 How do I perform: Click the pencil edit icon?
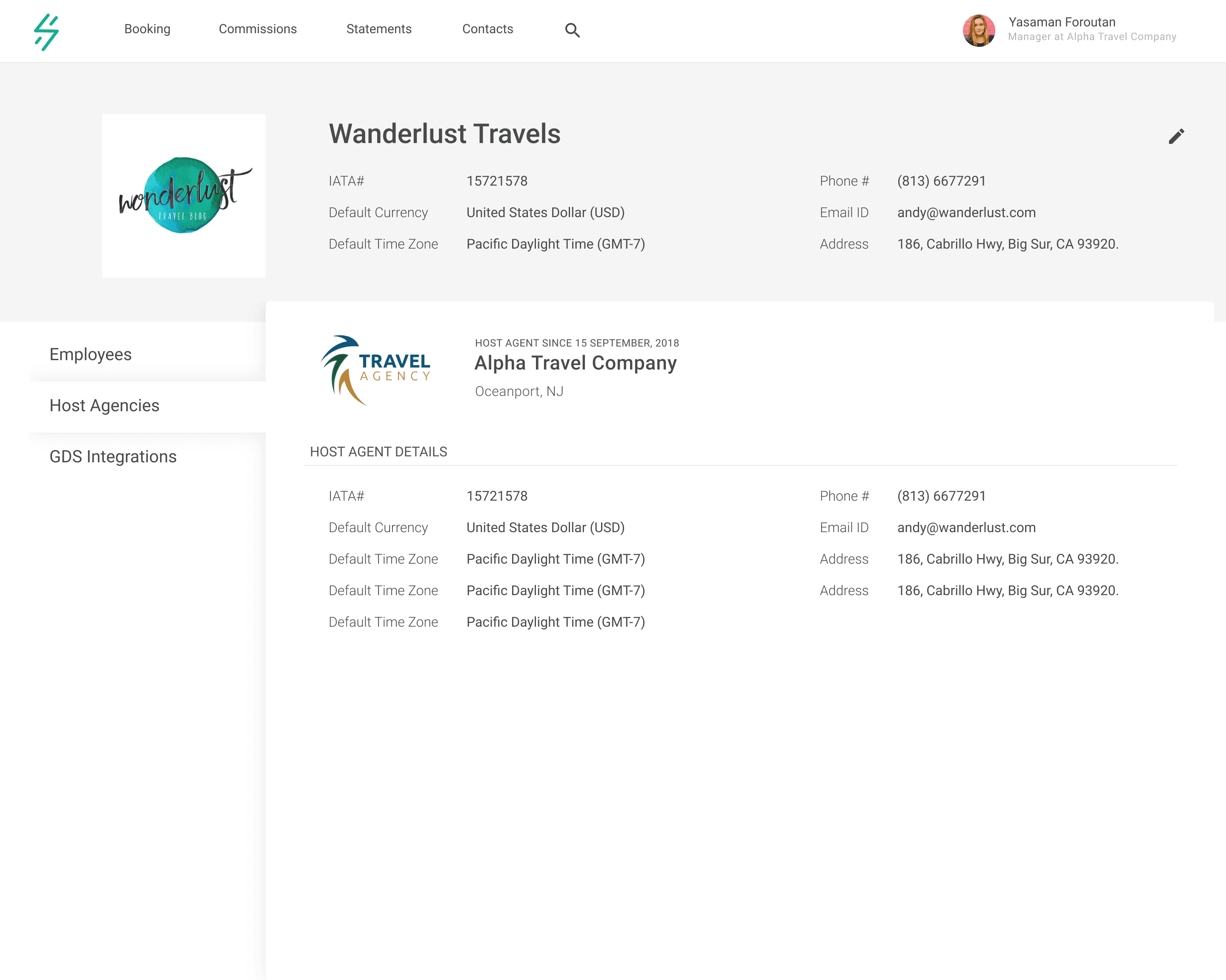[1176, 137]
